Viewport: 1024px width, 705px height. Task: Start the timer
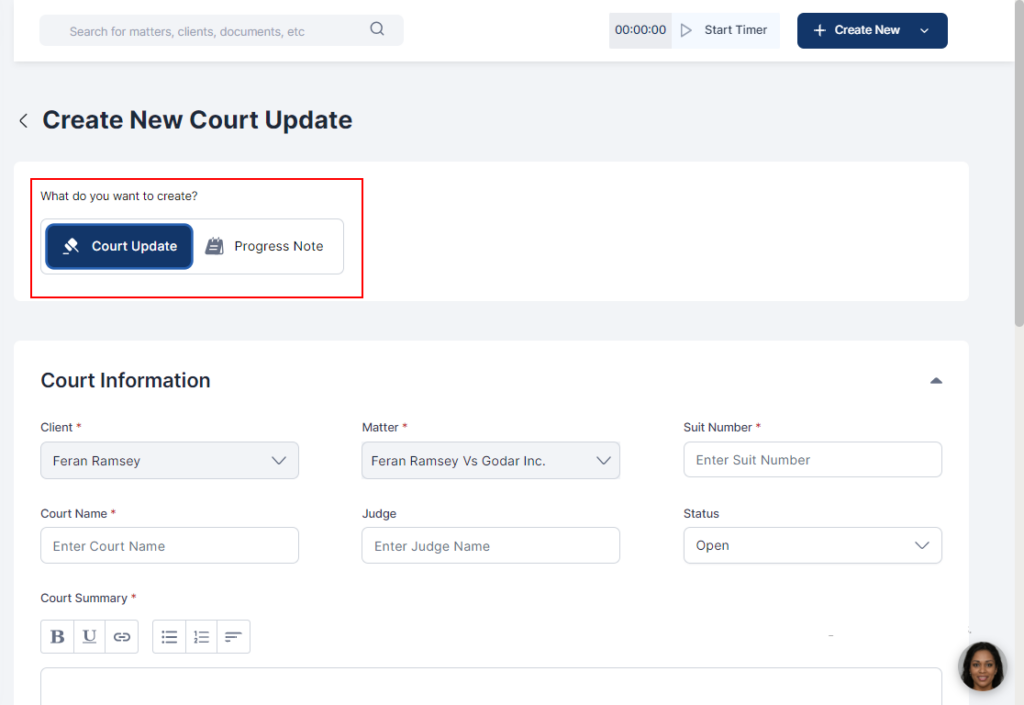[725, 30]
